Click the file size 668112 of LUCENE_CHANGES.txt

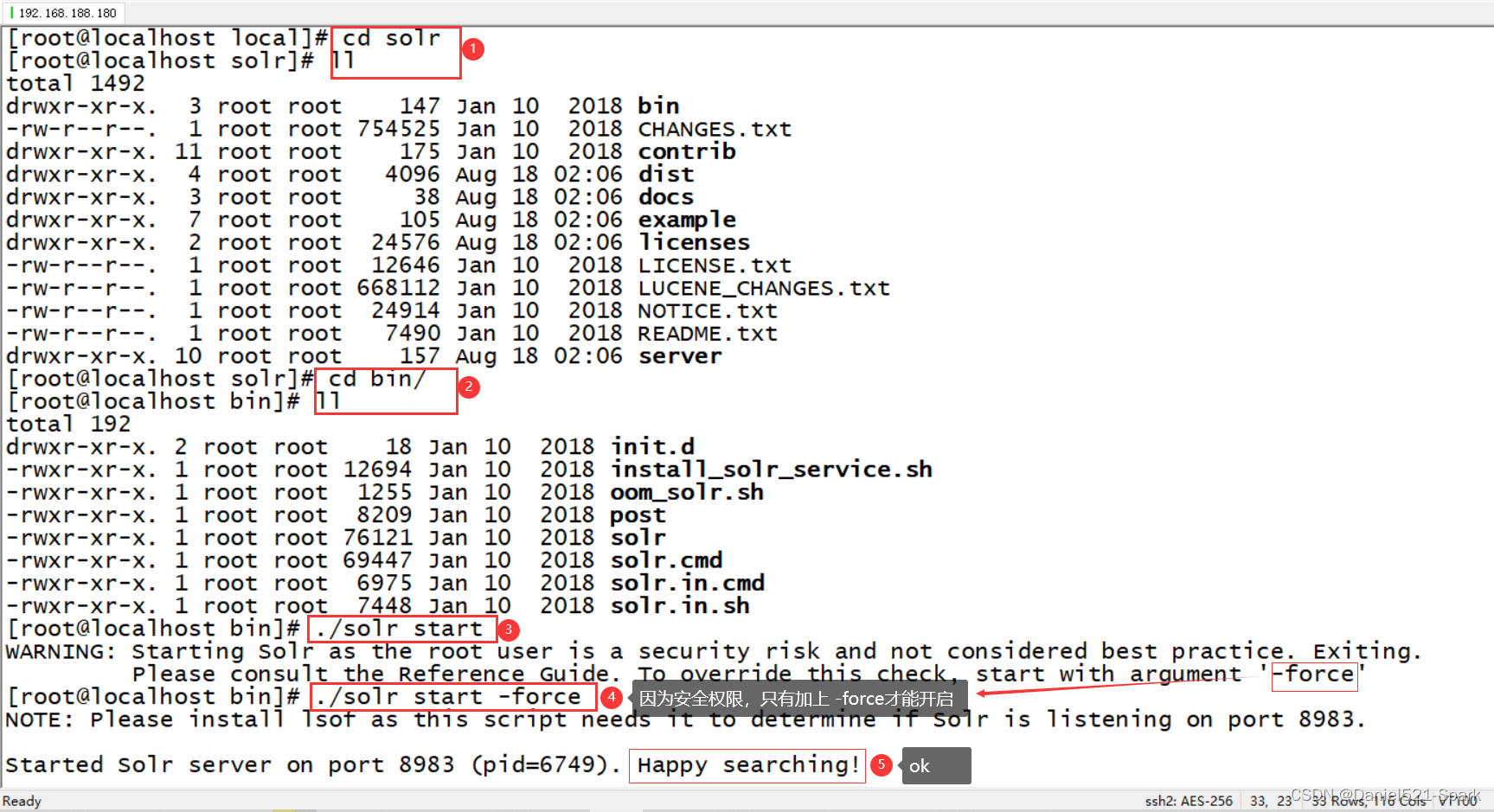(x=399, y=288)
